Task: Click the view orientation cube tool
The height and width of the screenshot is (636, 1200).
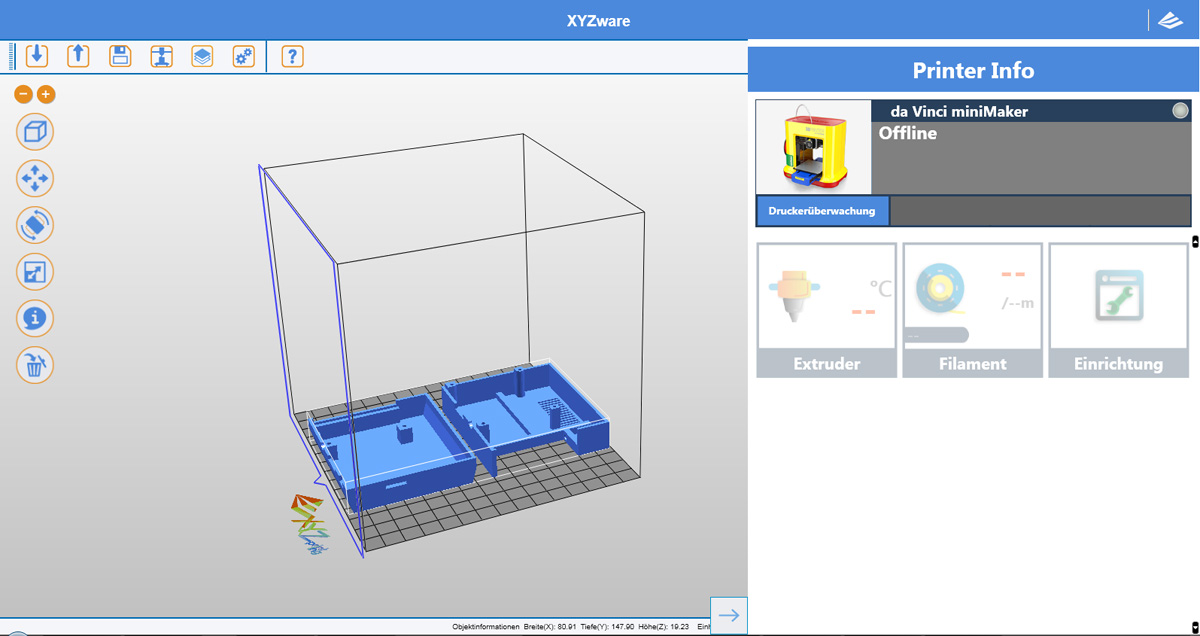Action: pyautogui.click(x=35, y=132)
